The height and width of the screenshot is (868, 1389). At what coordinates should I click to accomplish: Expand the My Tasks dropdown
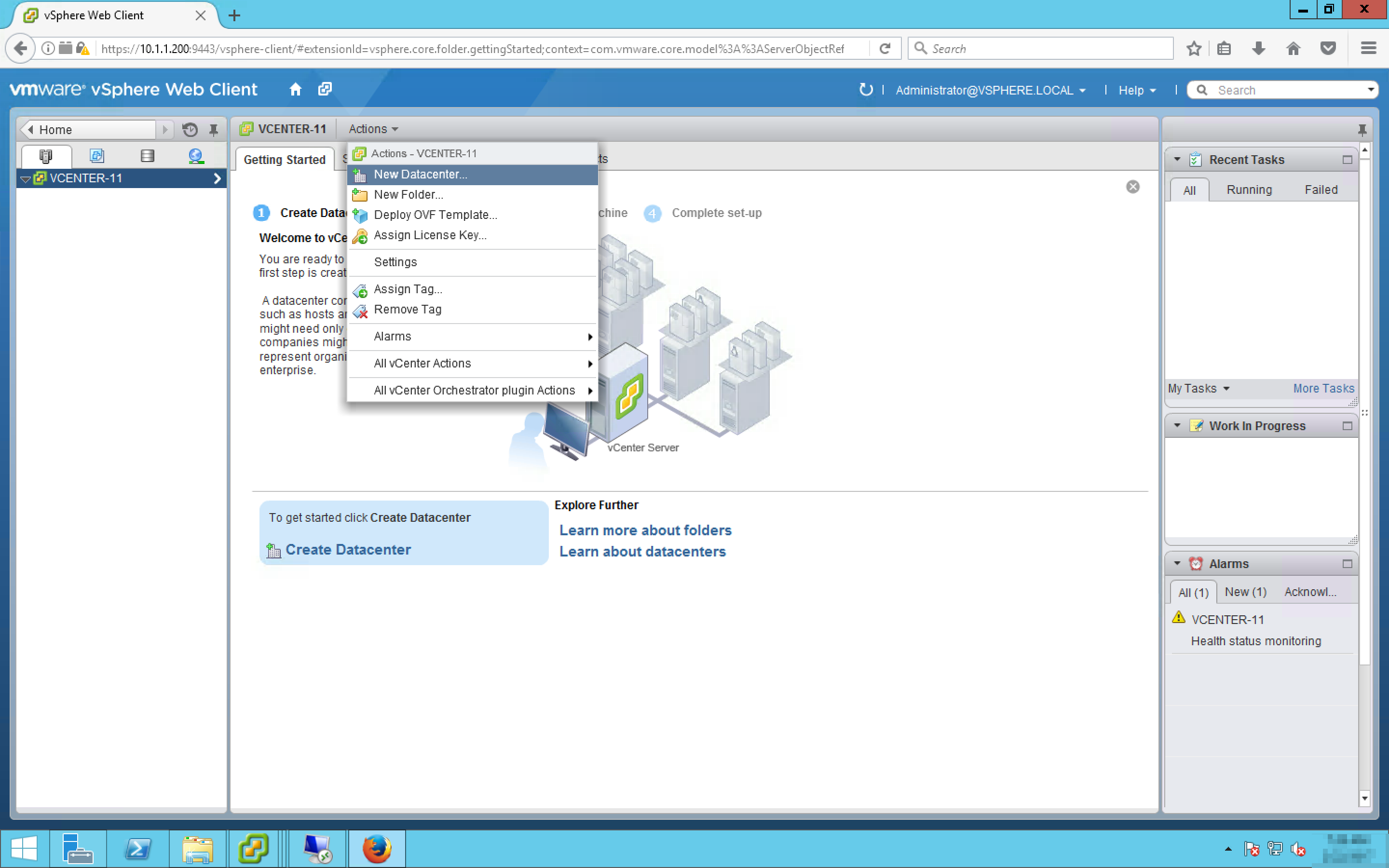click(1198, 389)
